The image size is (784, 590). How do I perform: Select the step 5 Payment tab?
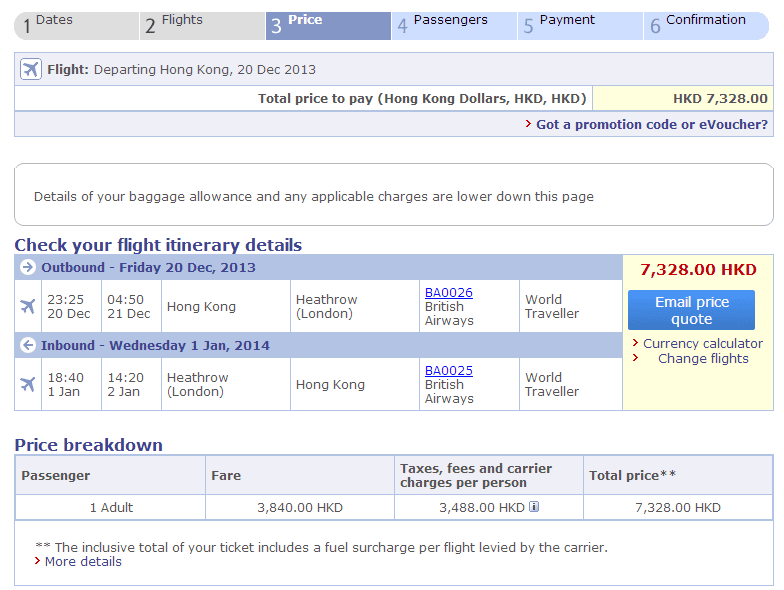tap(580, 26)
